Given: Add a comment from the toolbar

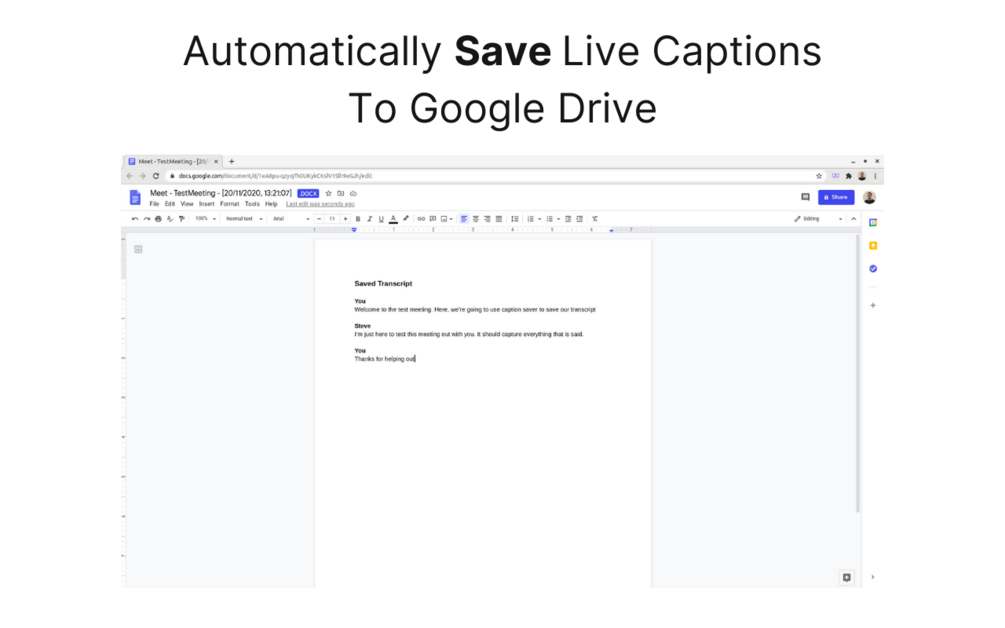Looking at the screenshot, I should (x=433, y=219).
